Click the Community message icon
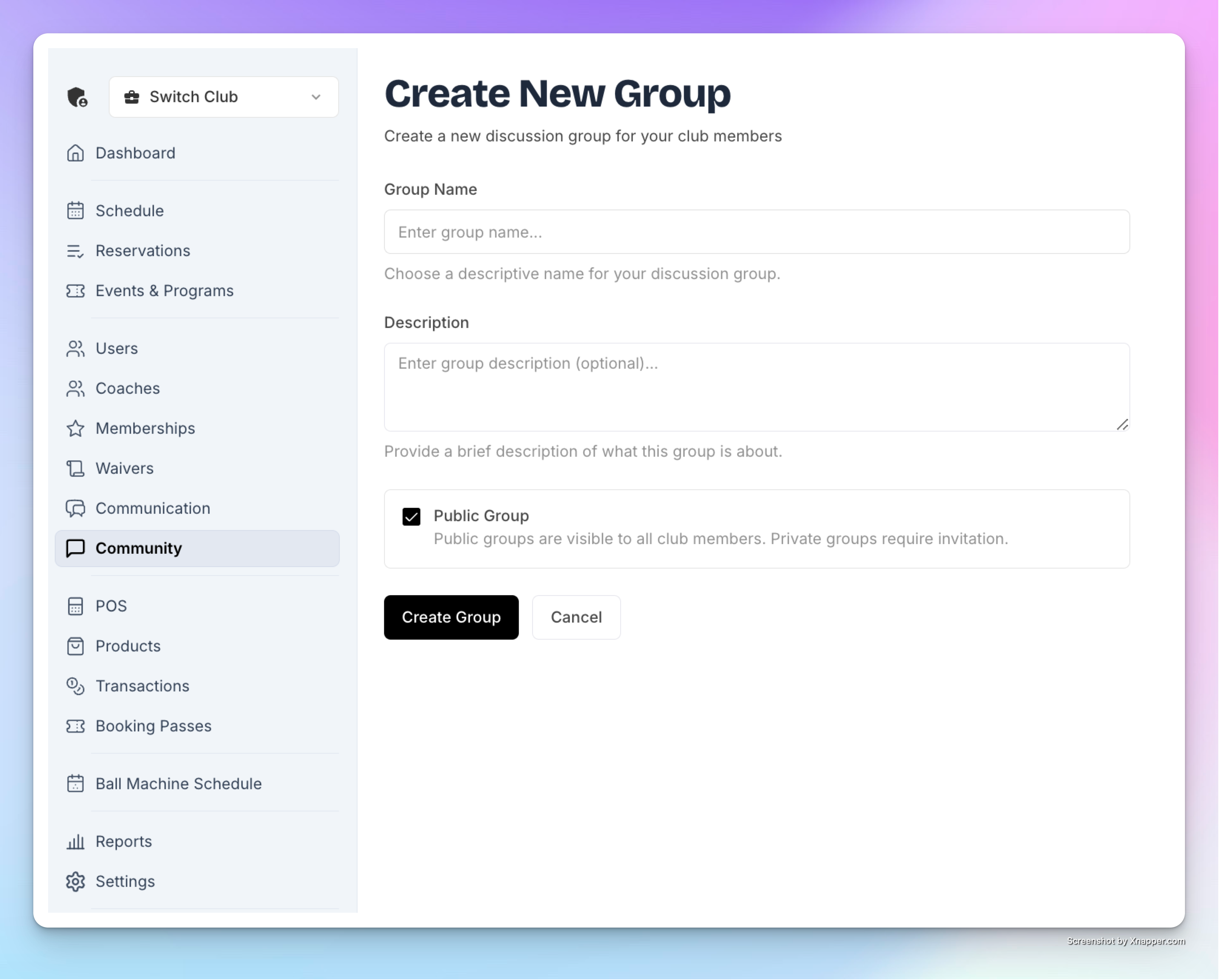Viewport: 1219px width, 980px height. (x=75, y=548)
